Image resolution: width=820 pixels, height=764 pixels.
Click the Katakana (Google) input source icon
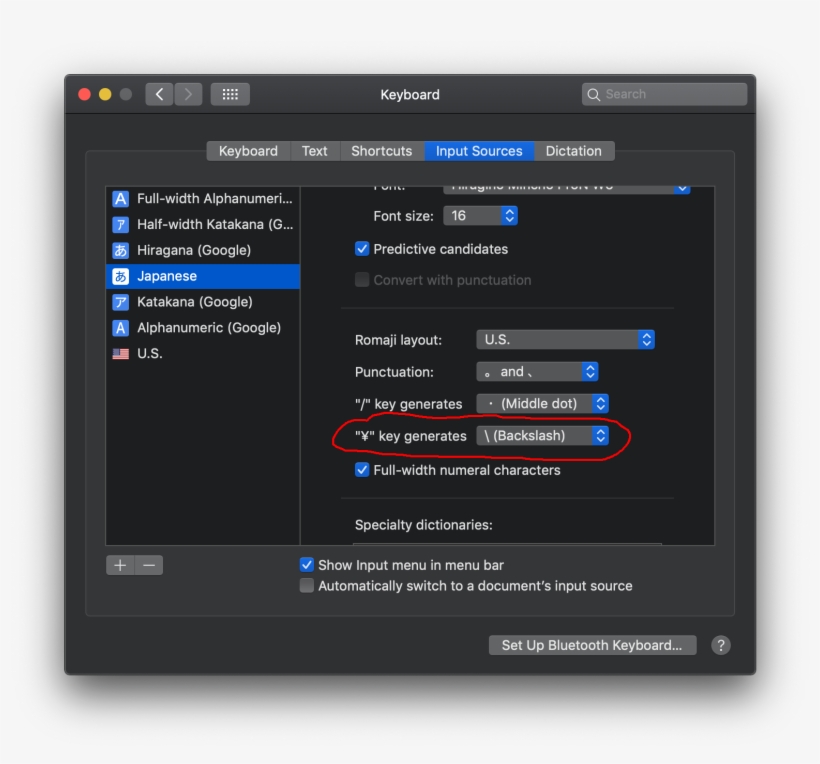point(120,301)
